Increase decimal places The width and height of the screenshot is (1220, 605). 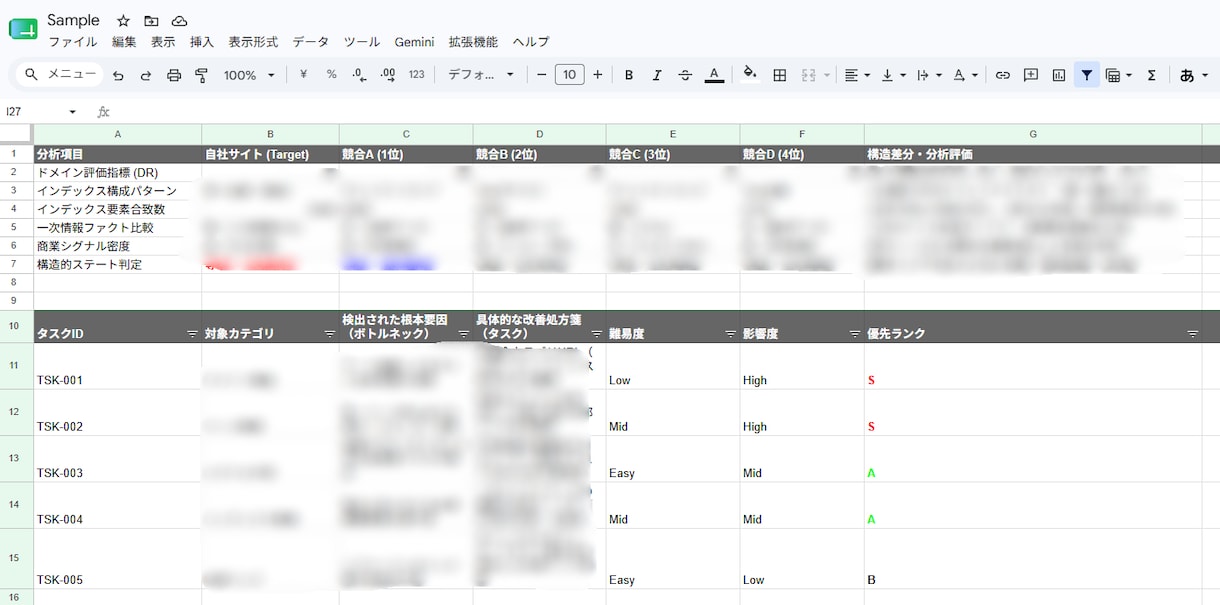[388, 75]
